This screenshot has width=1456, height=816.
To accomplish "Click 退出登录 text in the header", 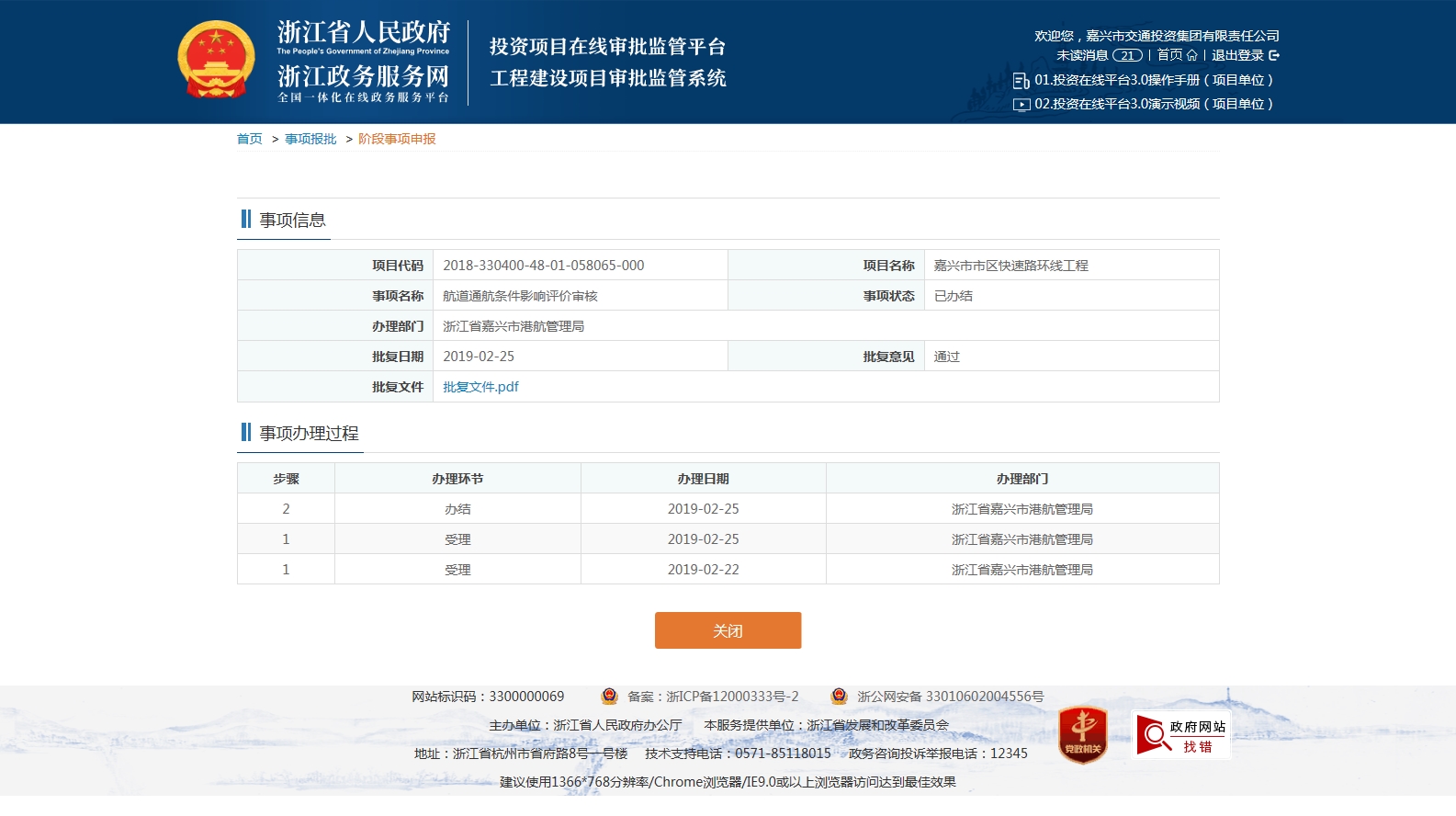I will coord(1237,55).
